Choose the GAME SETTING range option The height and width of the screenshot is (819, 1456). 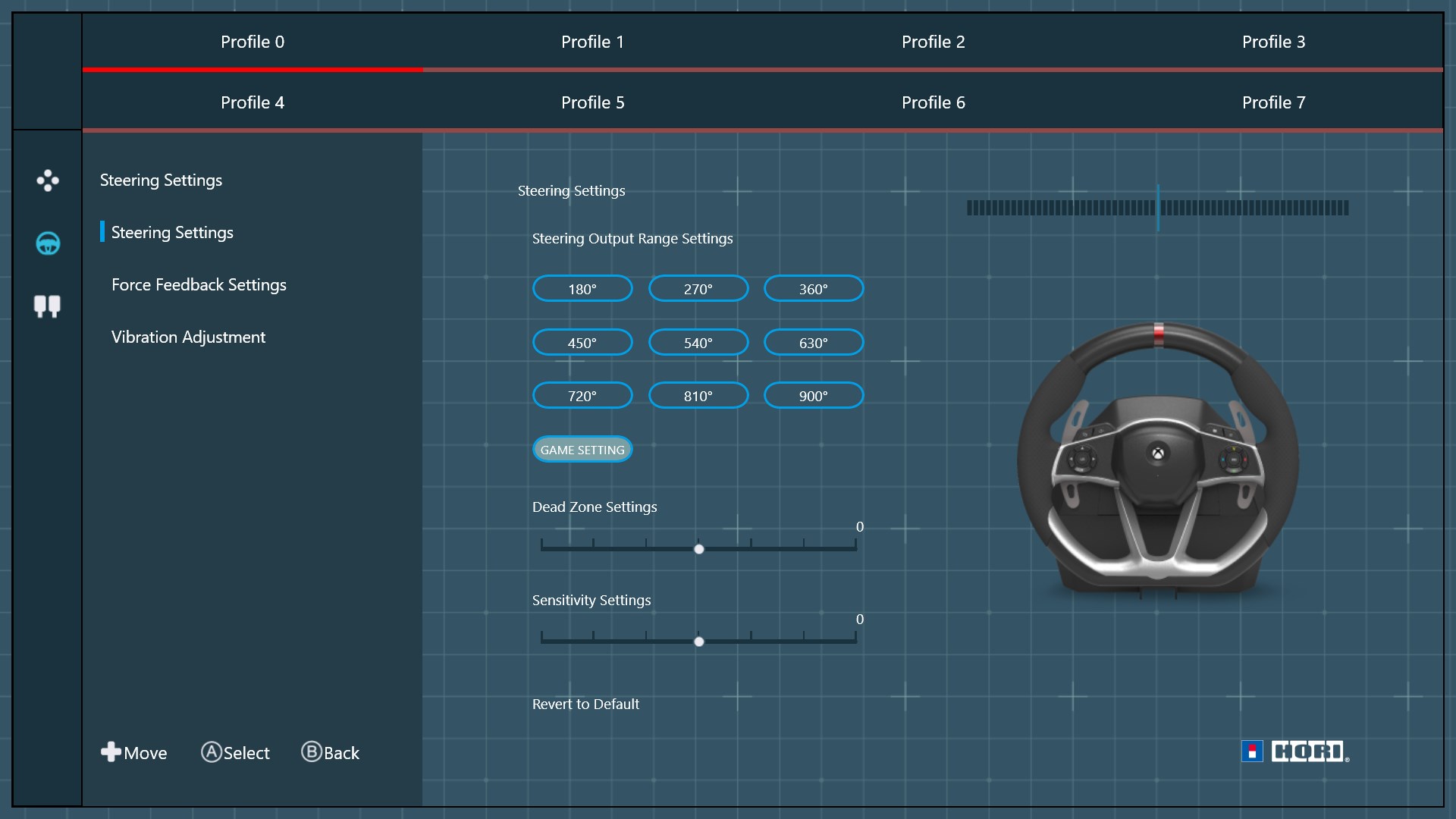coord(582,450)
